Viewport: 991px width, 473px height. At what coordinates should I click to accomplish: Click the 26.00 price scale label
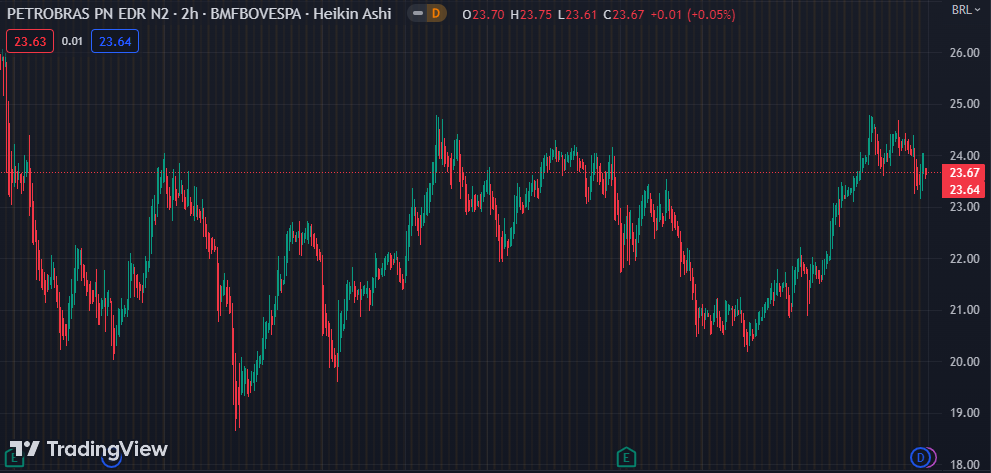point(964,52)
